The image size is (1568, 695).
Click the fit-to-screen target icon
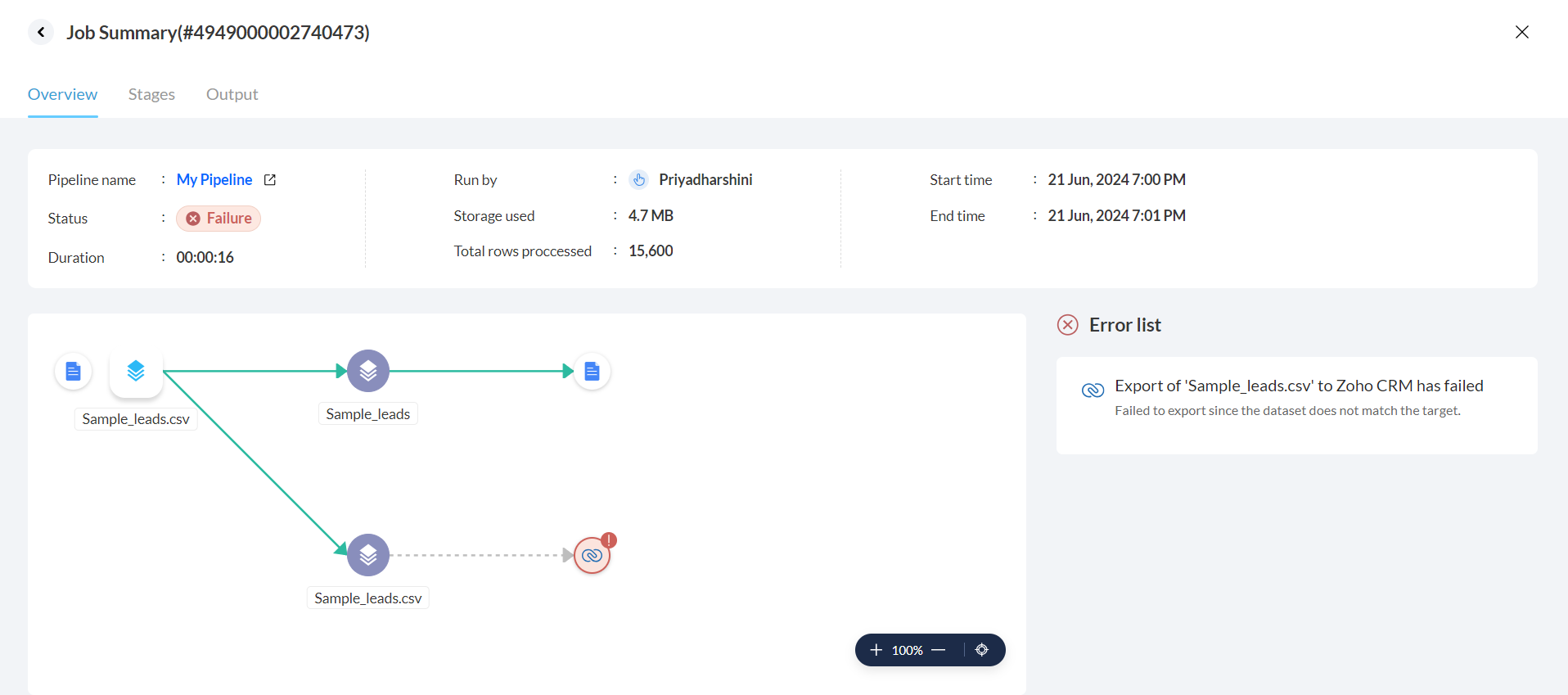[x=982, y=650]
